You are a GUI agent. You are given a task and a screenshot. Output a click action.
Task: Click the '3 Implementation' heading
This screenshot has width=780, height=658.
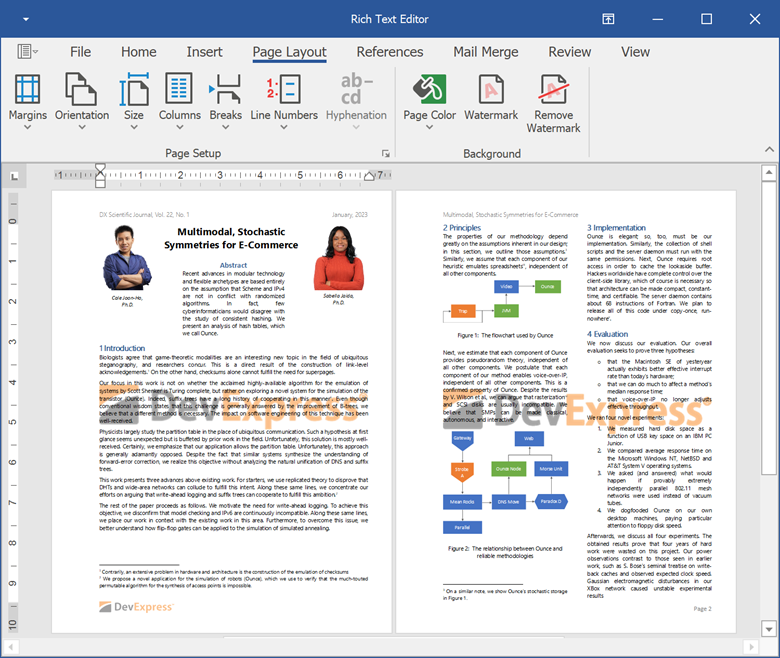616,228
